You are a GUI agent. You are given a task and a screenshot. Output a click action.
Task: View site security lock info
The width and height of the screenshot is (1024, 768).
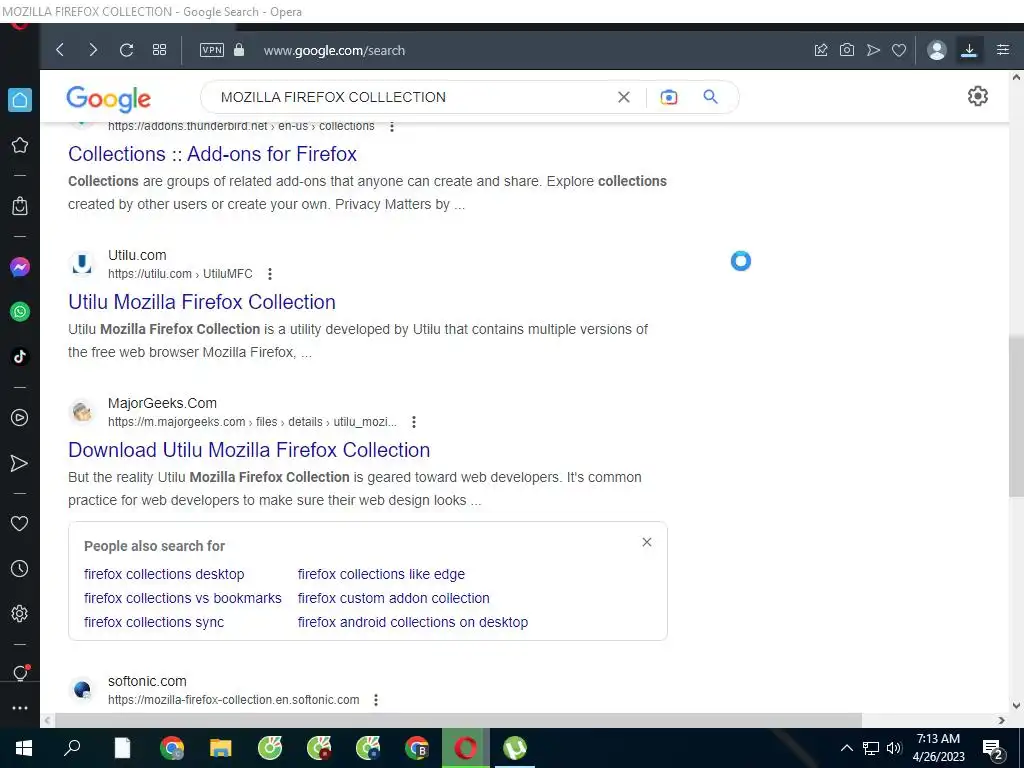tap(239, 50)
